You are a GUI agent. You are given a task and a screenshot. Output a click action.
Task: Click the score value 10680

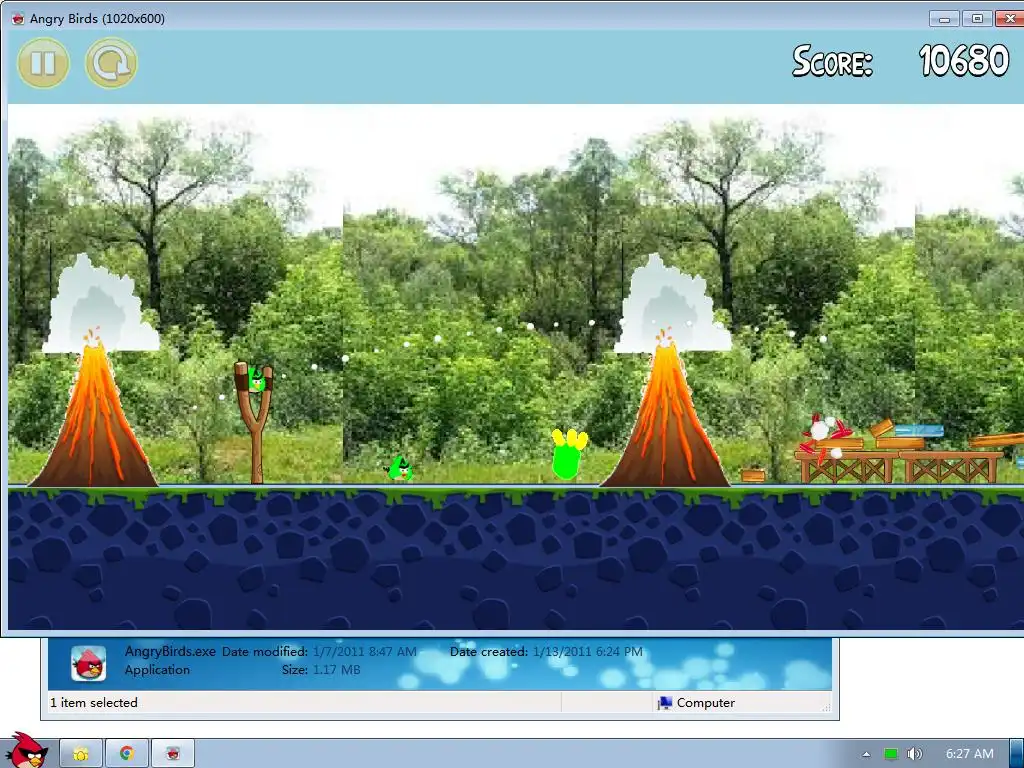[964, 61]
